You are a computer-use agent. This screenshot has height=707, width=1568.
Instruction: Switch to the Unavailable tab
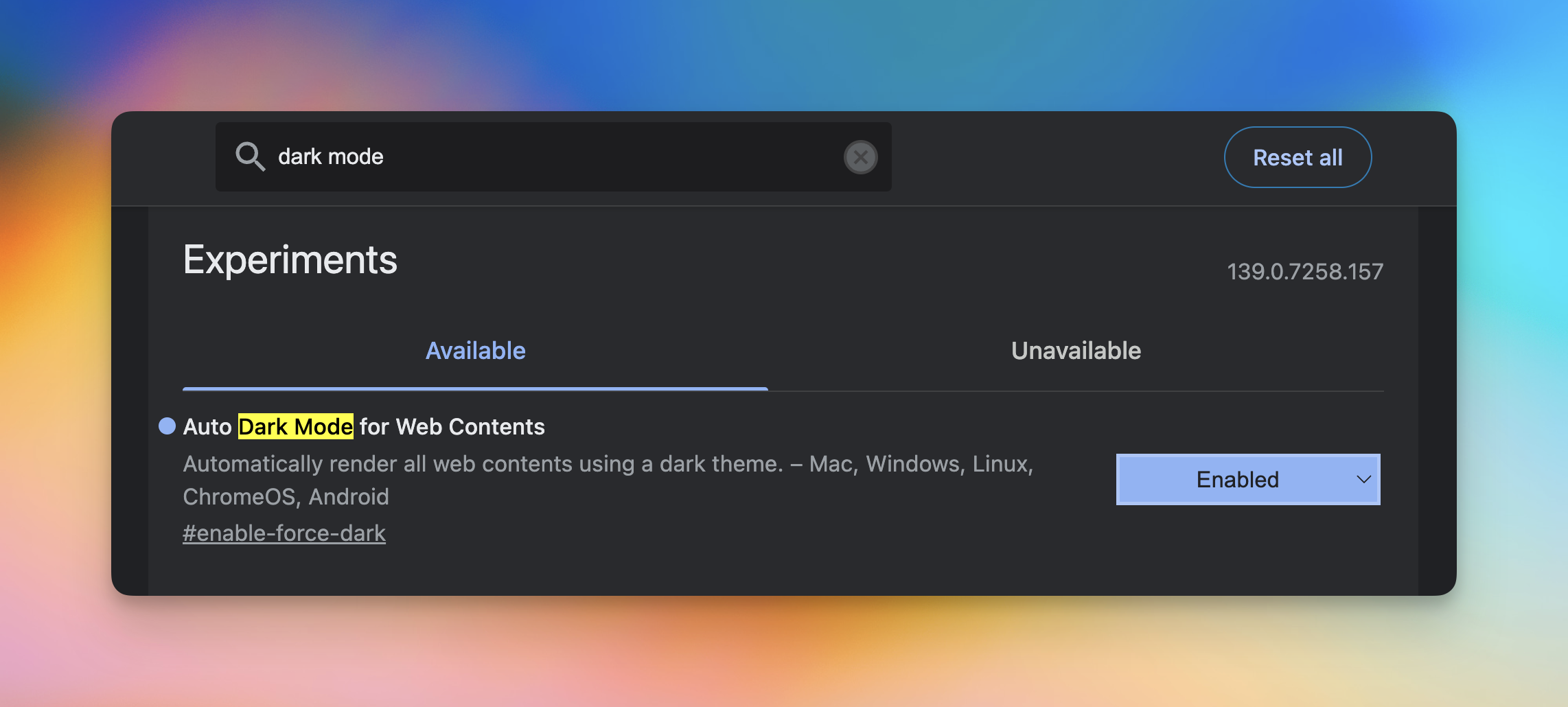(1076, 351)
